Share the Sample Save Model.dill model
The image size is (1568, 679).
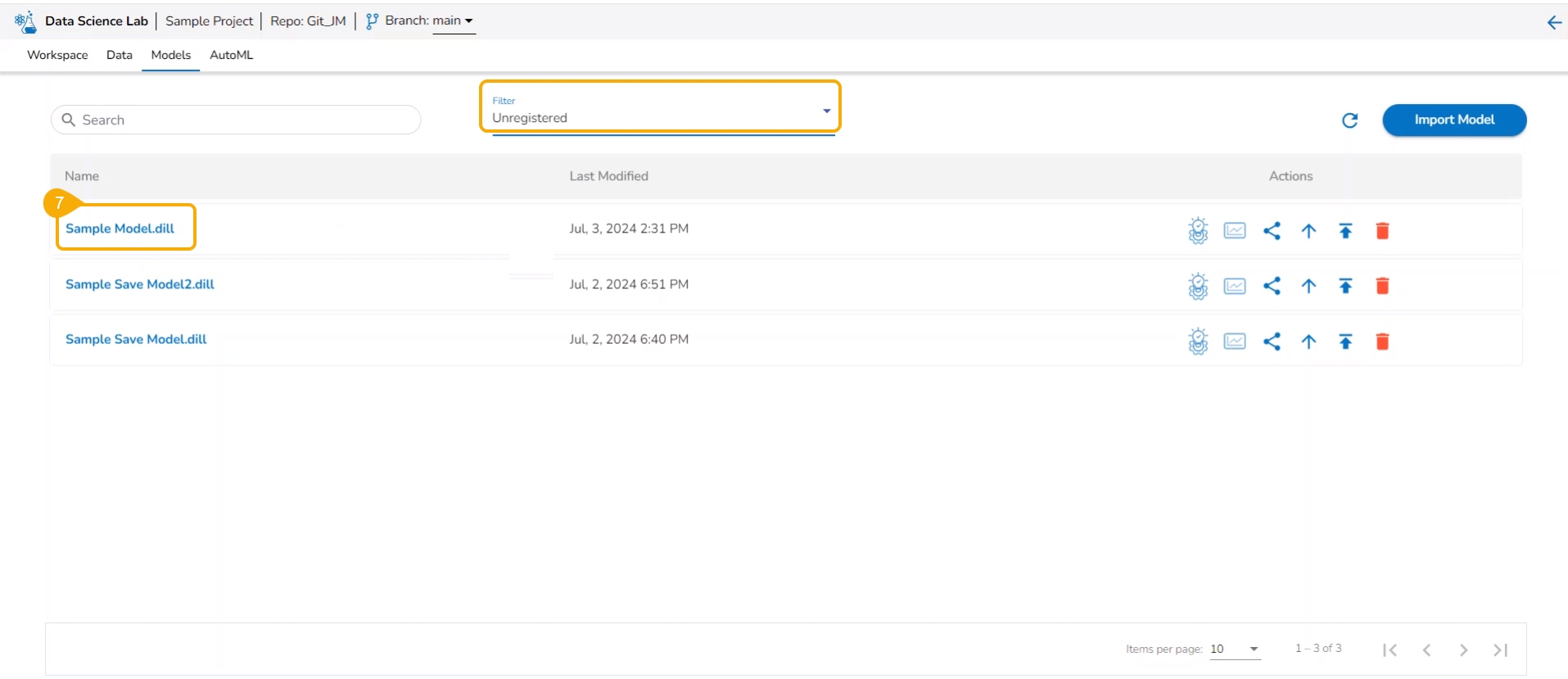point(1271,342)
